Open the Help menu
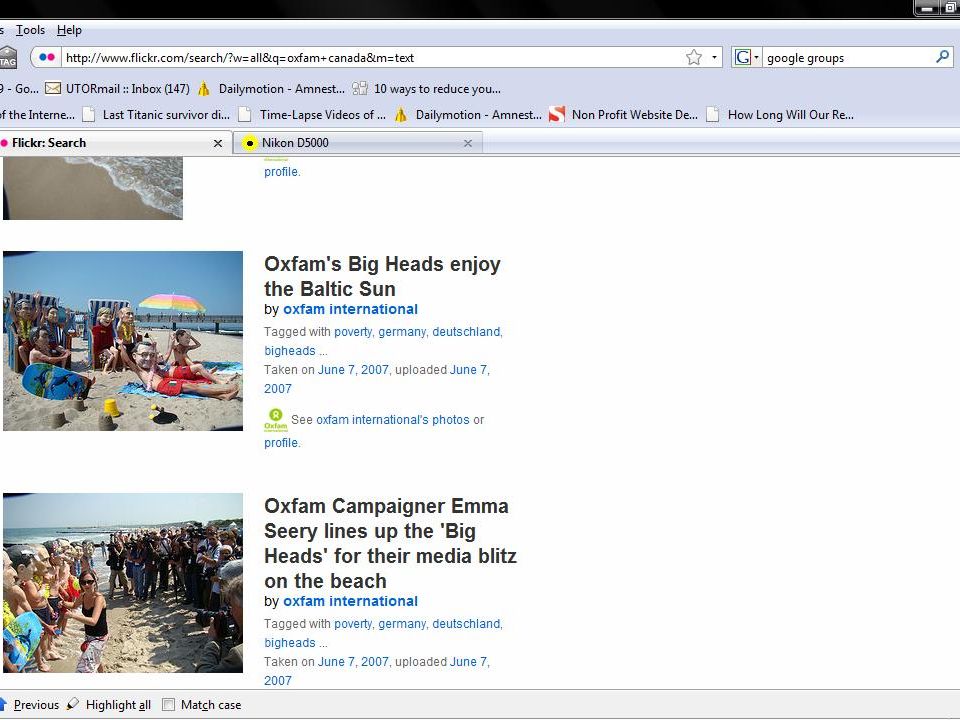Screen dimensions: 960x720 point(69,30)
